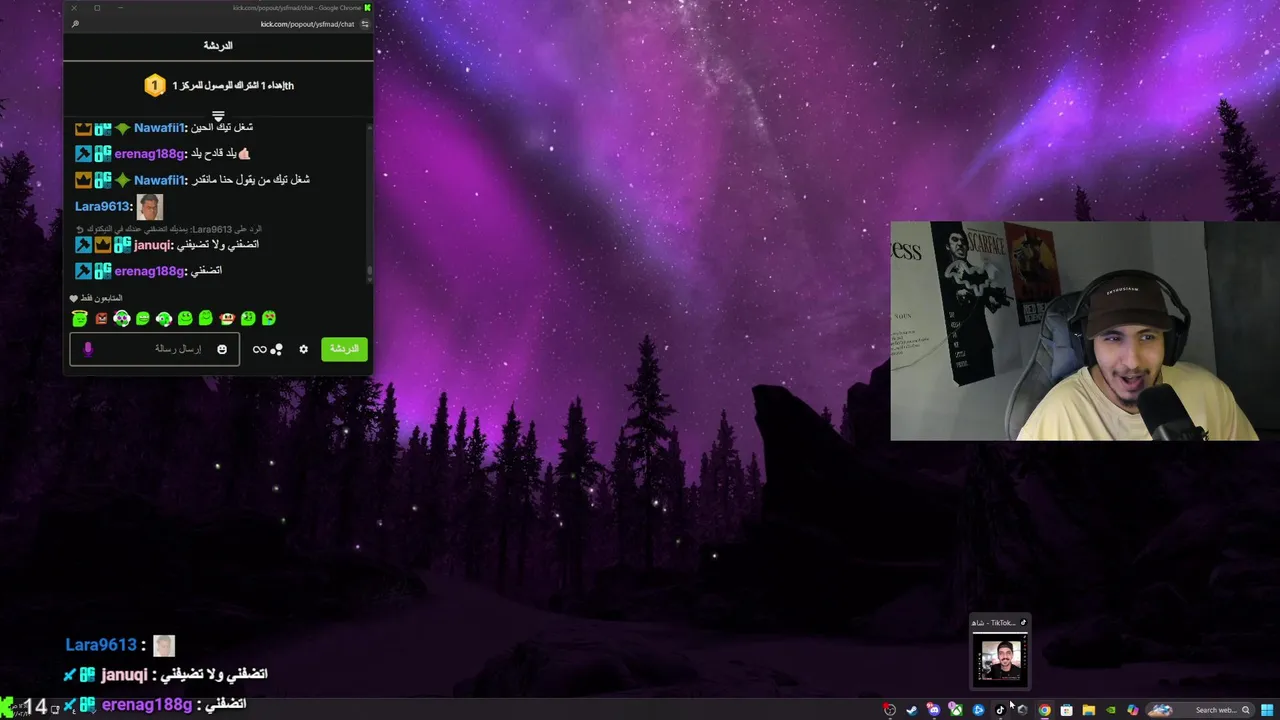Screen dimensions: 1280x720
Task: Click erenag188g on the اتضفني message
Action: point(150,271)
